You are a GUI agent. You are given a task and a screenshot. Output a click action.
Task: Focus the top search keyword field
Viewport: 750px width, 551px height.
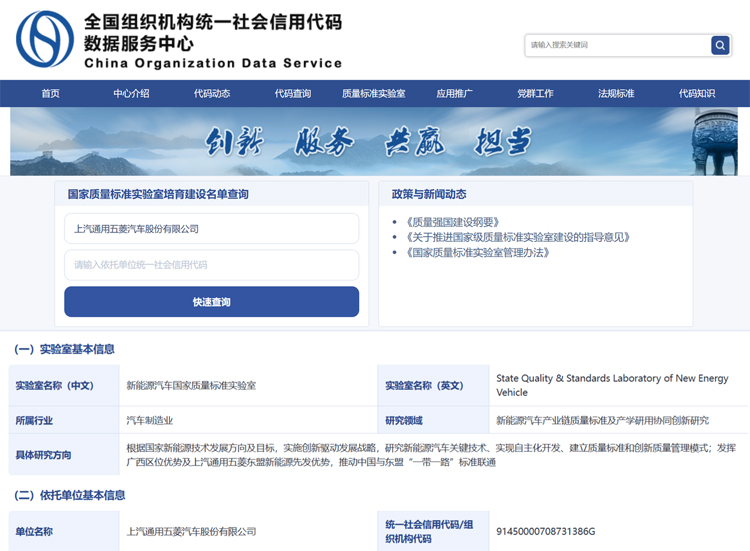pyautogui.click(x=618, y=45)
